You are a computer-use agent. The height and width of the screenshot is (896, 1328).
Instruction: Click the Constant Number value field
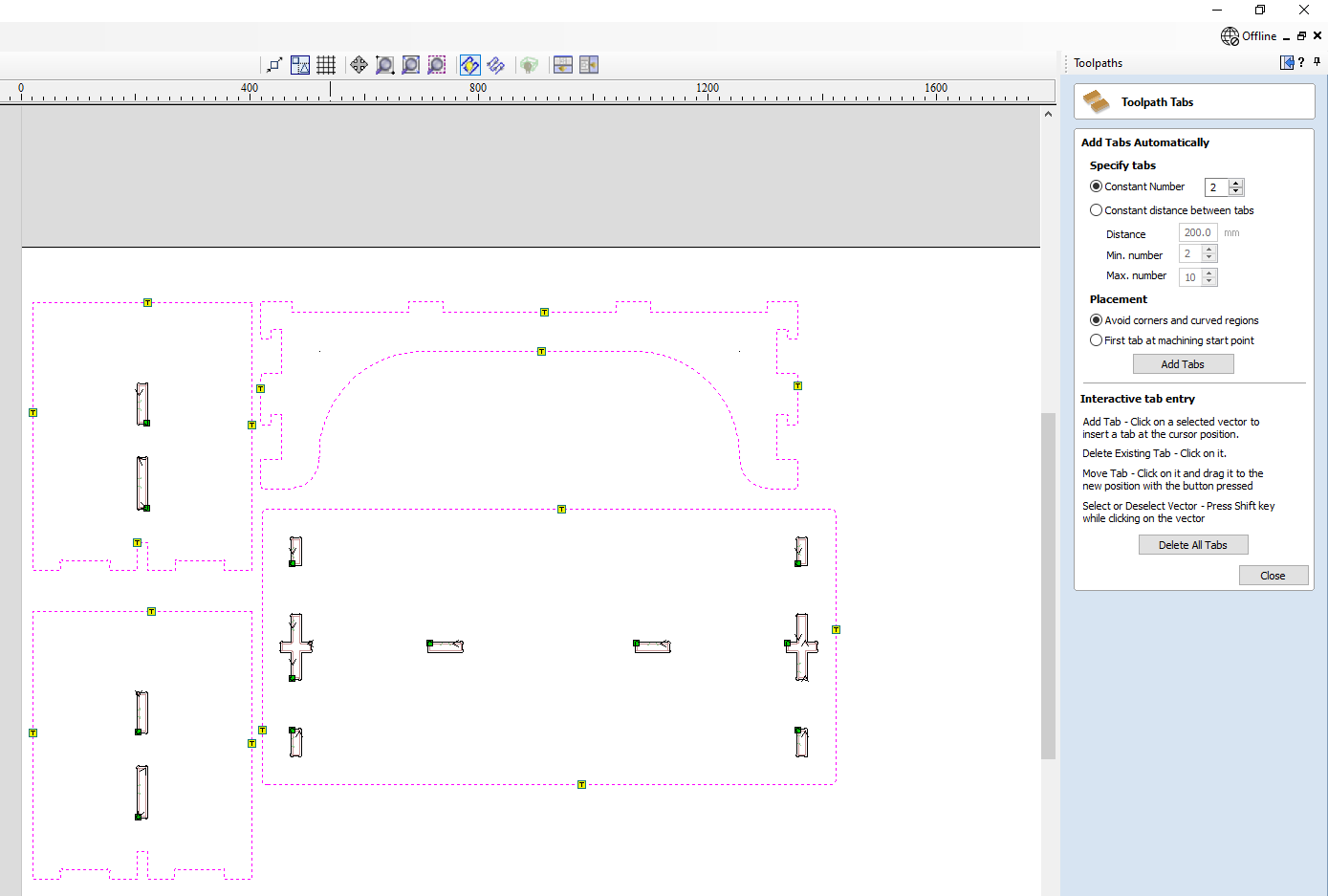1217,187
